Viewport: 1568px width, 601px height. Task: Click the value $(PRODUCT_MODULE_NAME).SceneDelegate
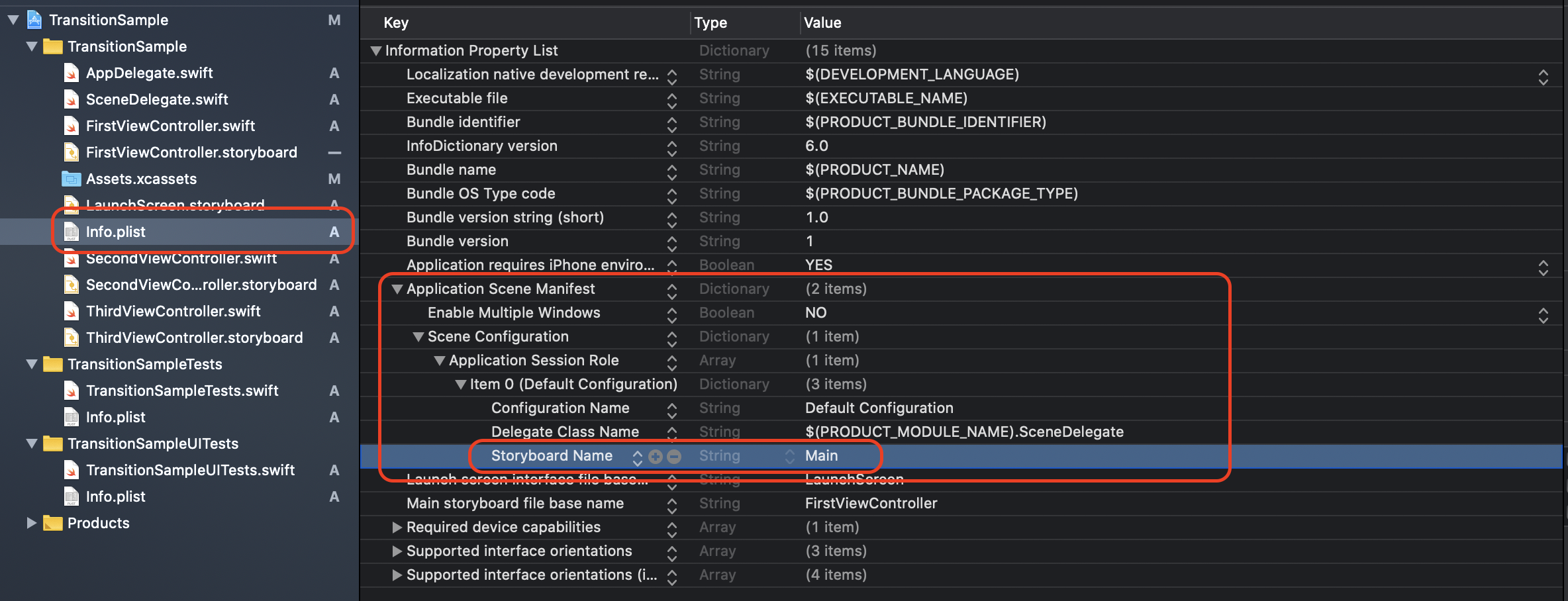964,432
